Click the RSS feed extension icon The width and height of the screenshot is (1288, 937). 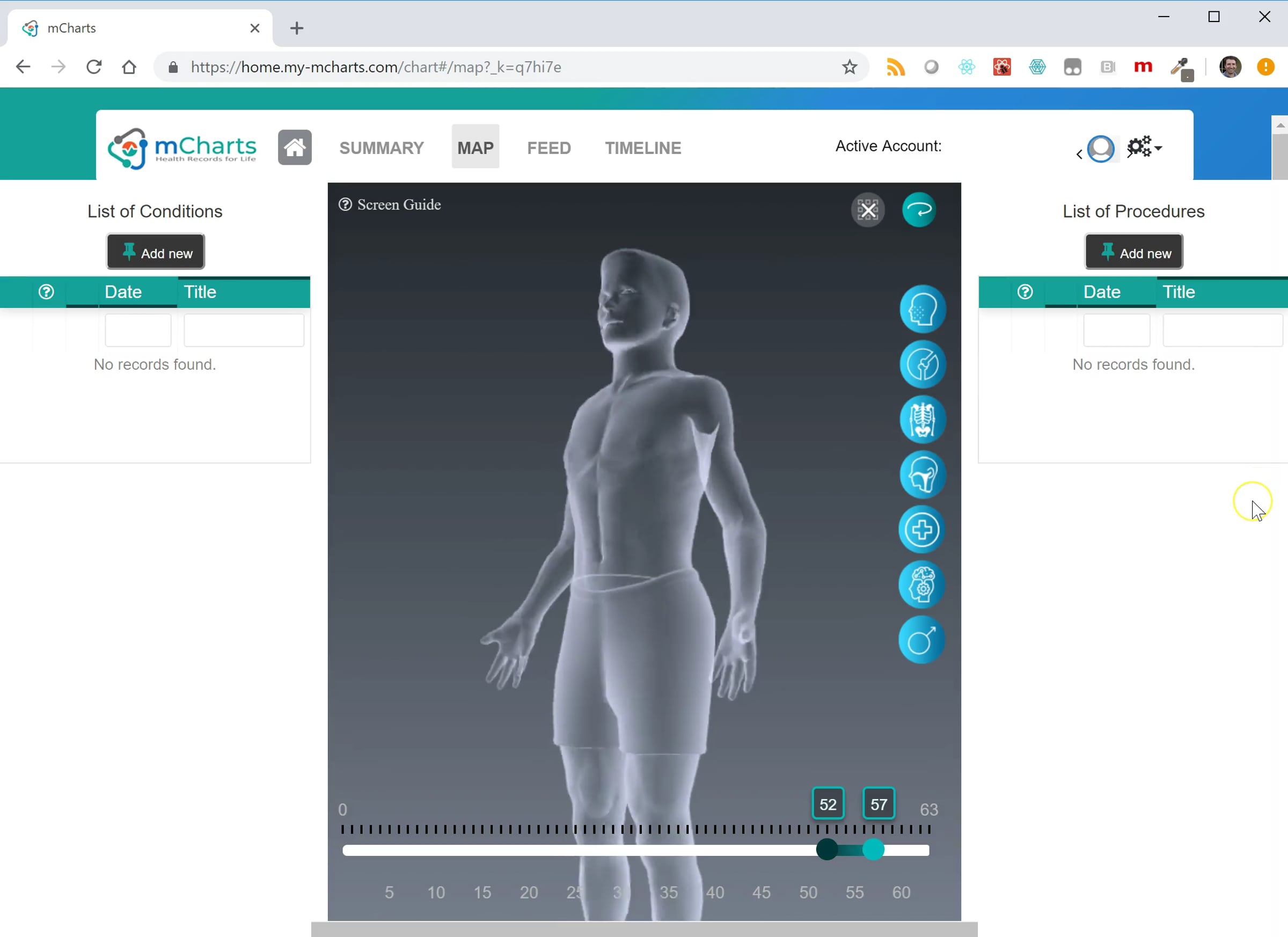(x=896, y=67)
